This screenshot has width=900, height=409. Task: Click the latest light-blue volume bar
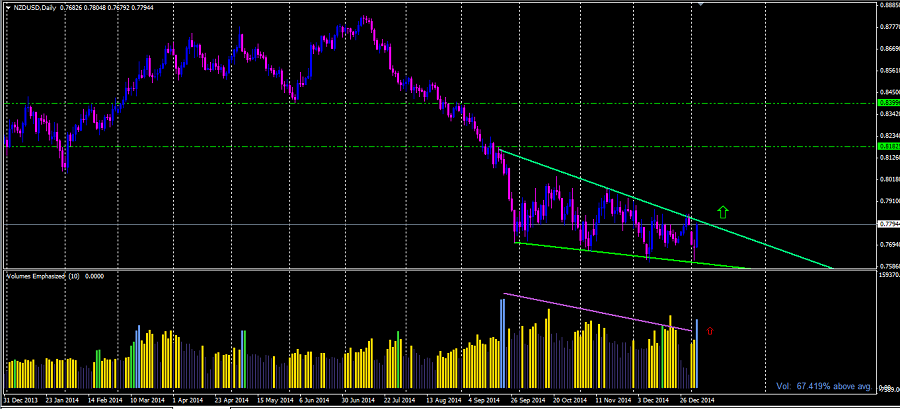696,340
